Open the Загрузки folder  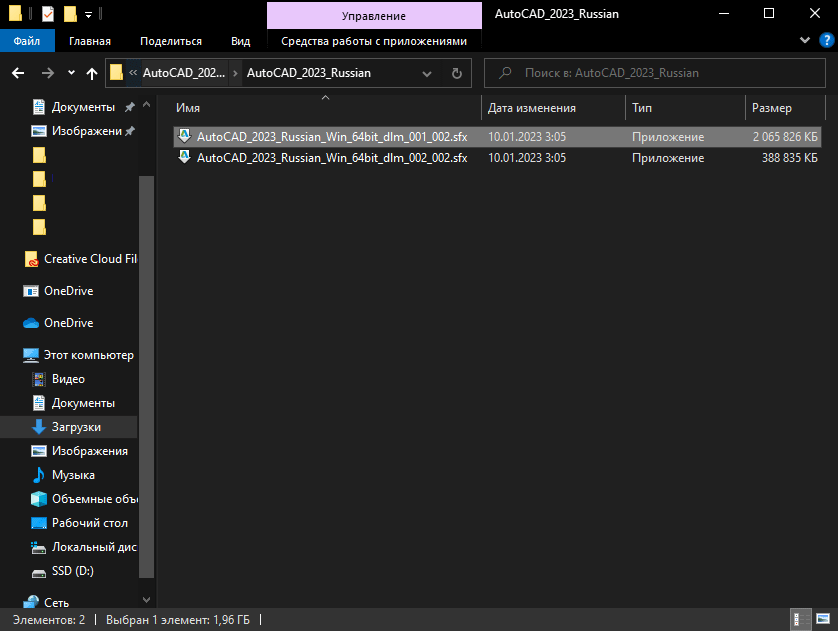point(68,427)
